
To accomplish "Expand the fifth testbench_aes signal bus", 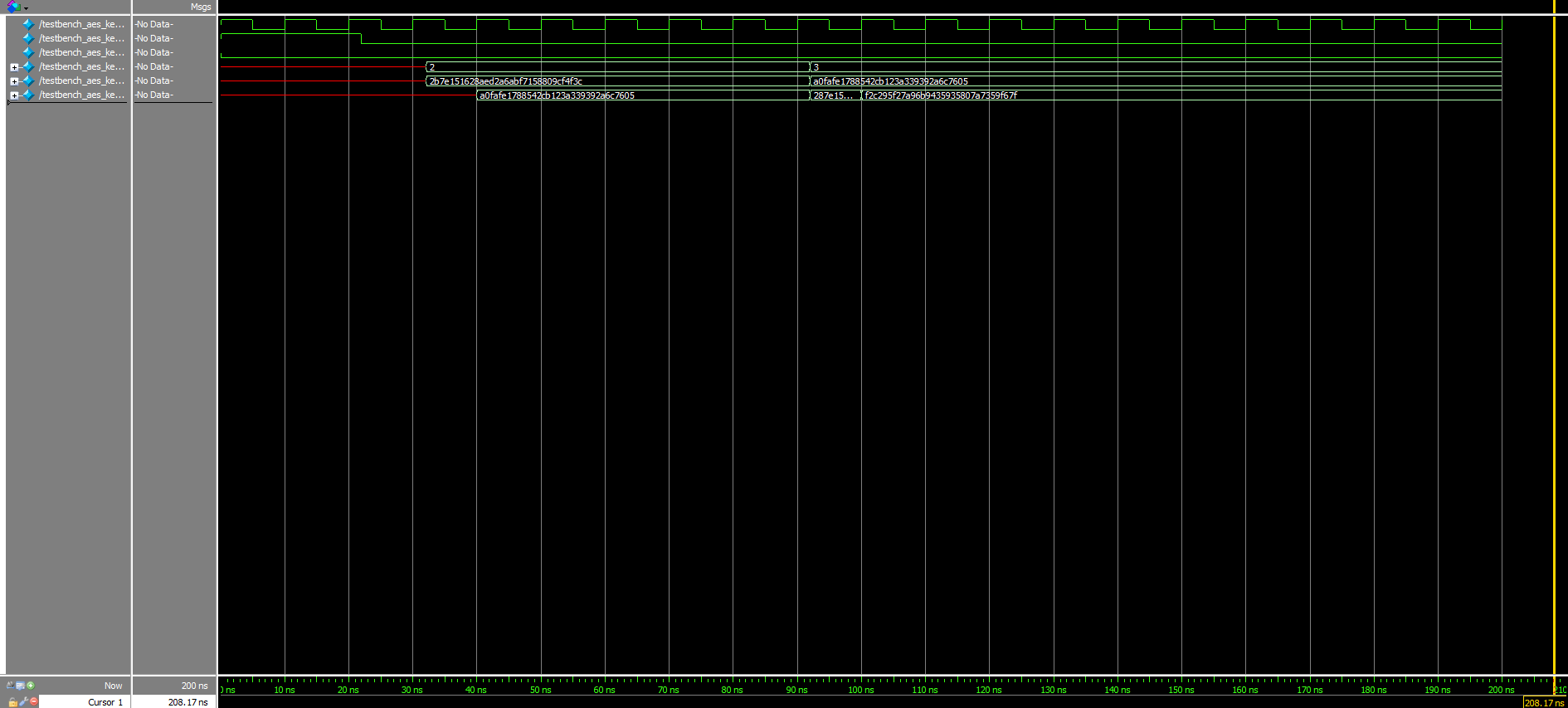I will pos(14,81).
